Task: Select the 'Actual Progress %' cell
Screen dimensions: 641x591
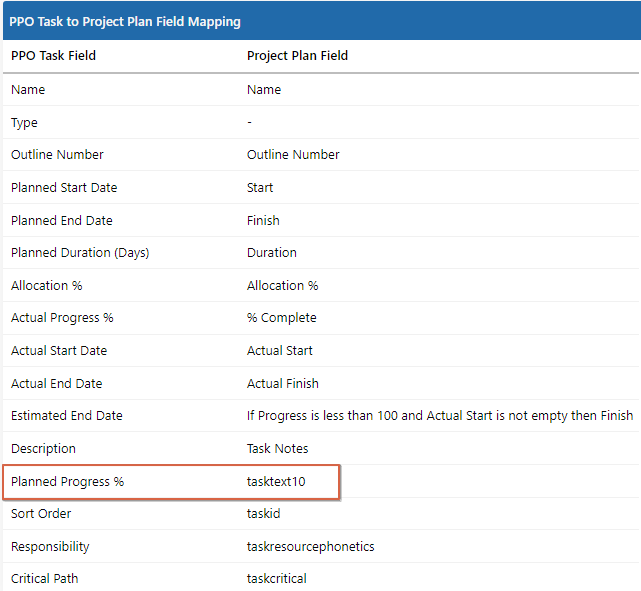Action: tap(62, 318)
